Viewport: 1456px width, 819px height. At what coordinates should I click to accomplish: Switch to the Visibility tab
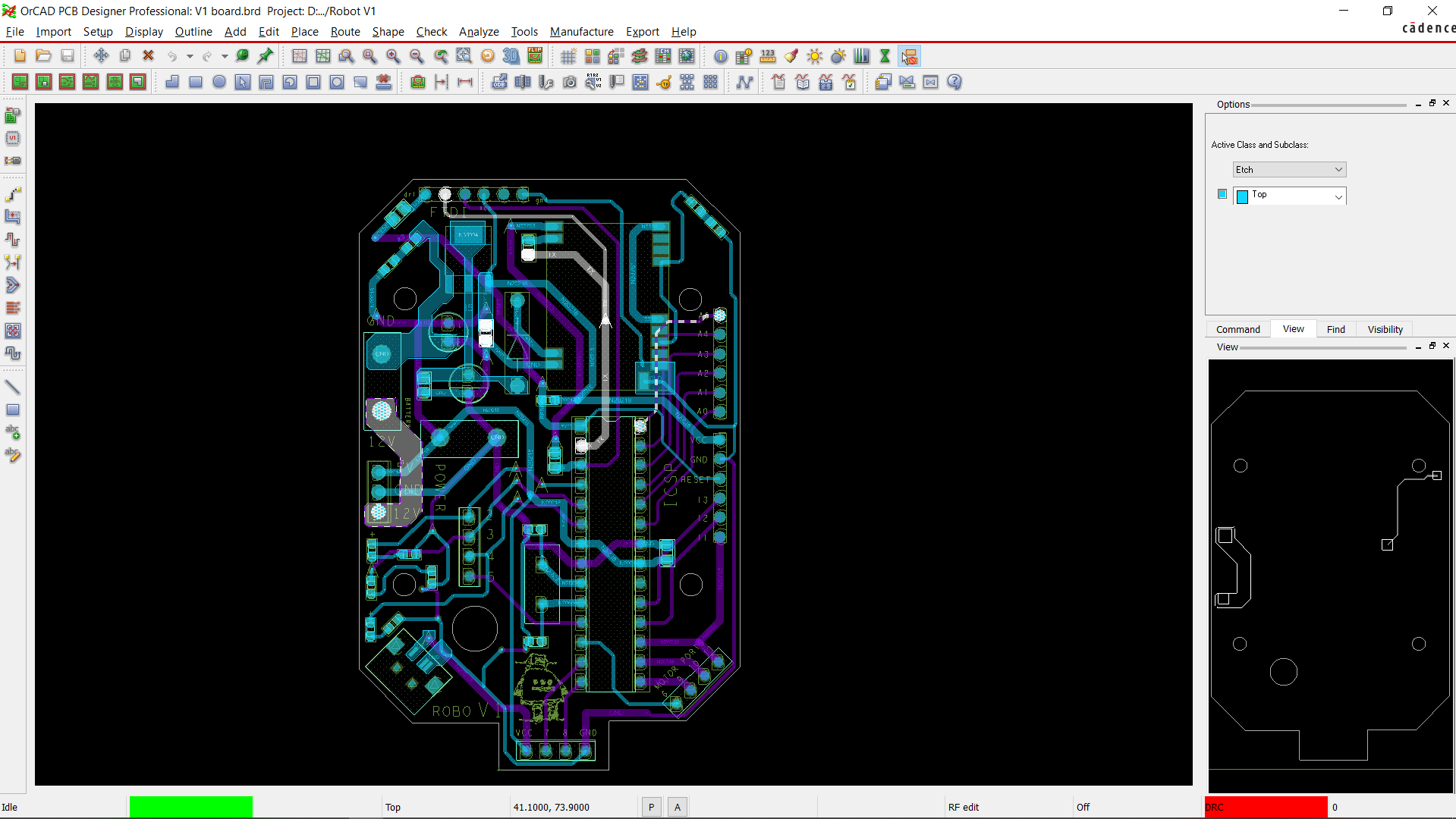[x=1385, y=329]
